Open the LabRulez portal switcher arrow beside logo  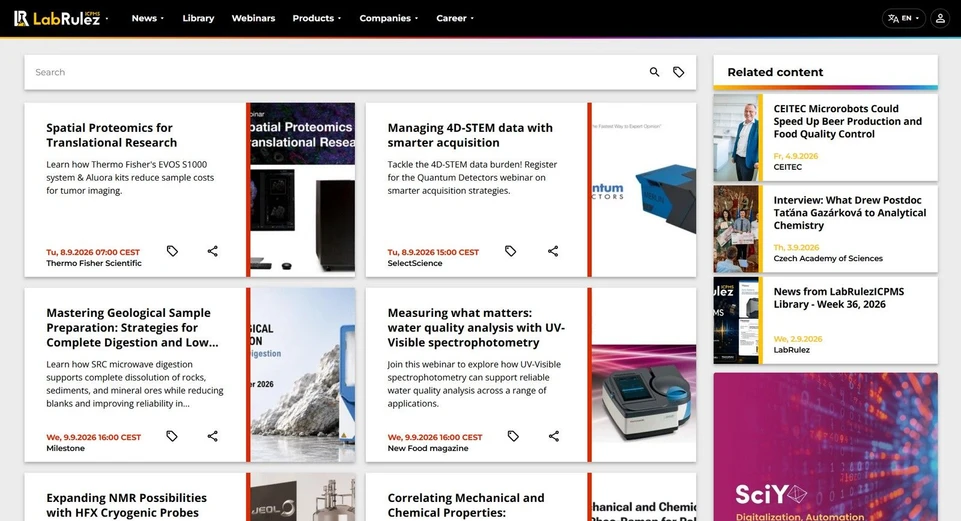[107, 18]
